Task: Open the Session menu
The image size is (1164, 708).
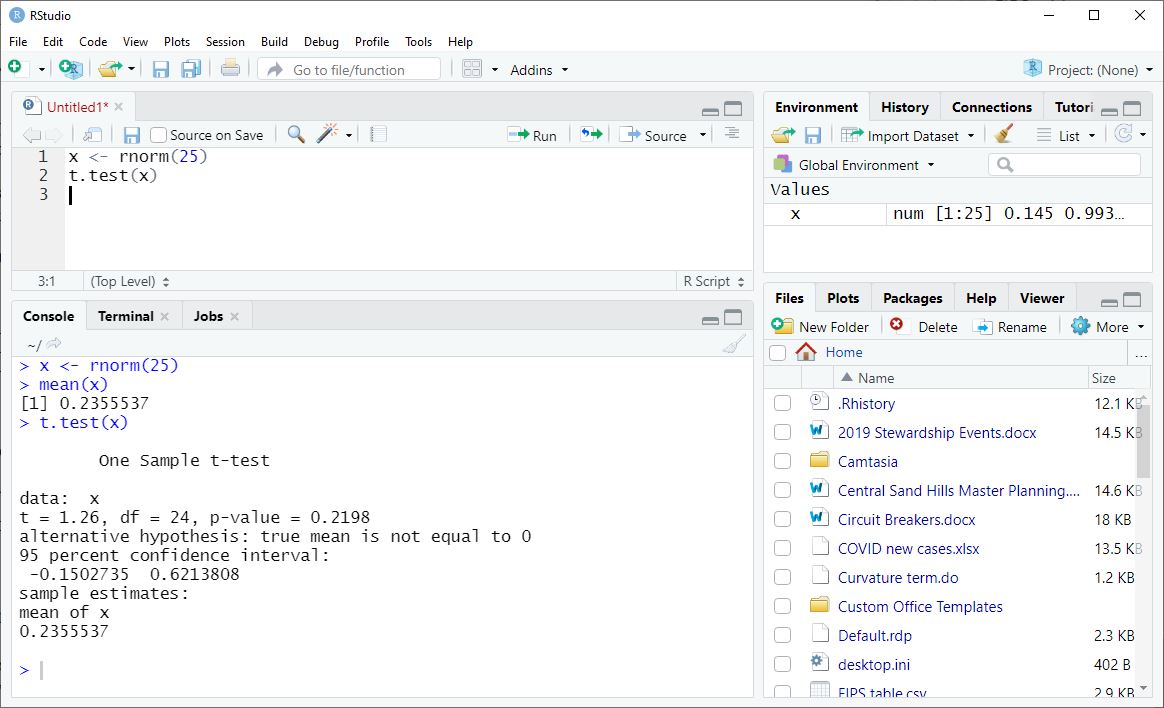Action: coord(225,42)
